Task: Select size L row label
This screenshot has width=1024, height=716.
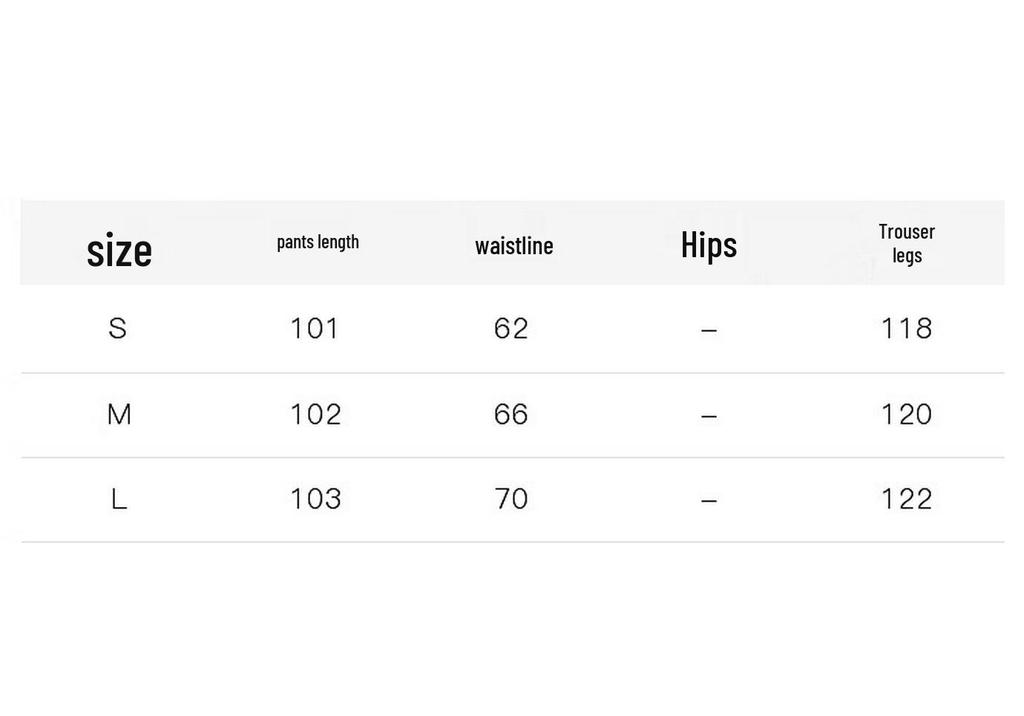Action: pos(119,499)
